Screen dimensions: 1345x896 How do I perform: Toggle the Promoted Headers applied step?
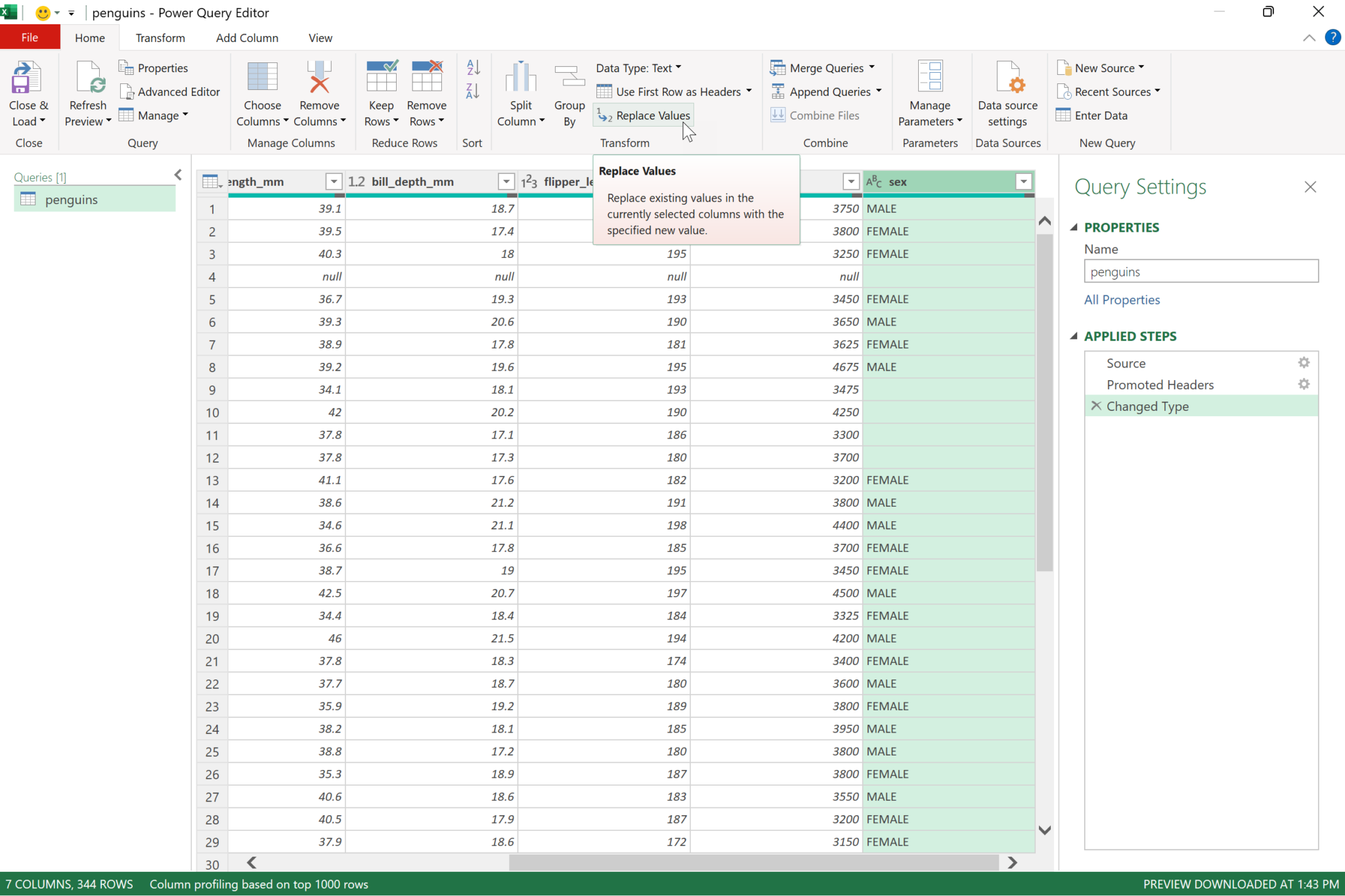pos(1160,384)
